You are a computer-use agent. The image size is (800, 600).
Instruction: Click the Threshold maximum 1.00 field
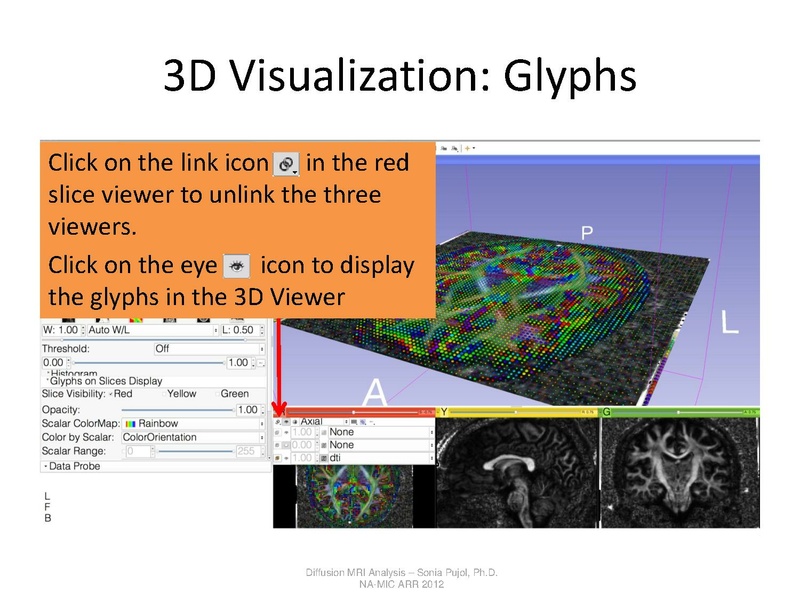click(x=241, y=363)
